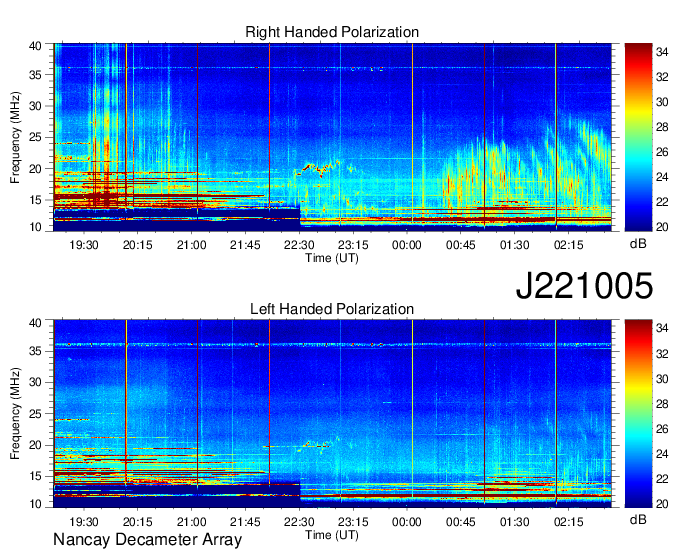Click the '01:30' time tick of Left Handed plot

coord(514,522)
